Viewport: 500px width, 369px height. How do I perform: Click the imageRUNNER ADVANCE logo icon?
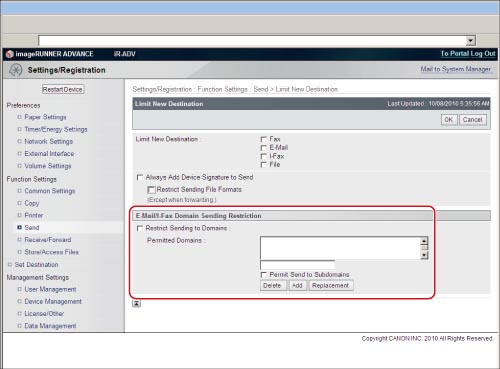point(10,54)
